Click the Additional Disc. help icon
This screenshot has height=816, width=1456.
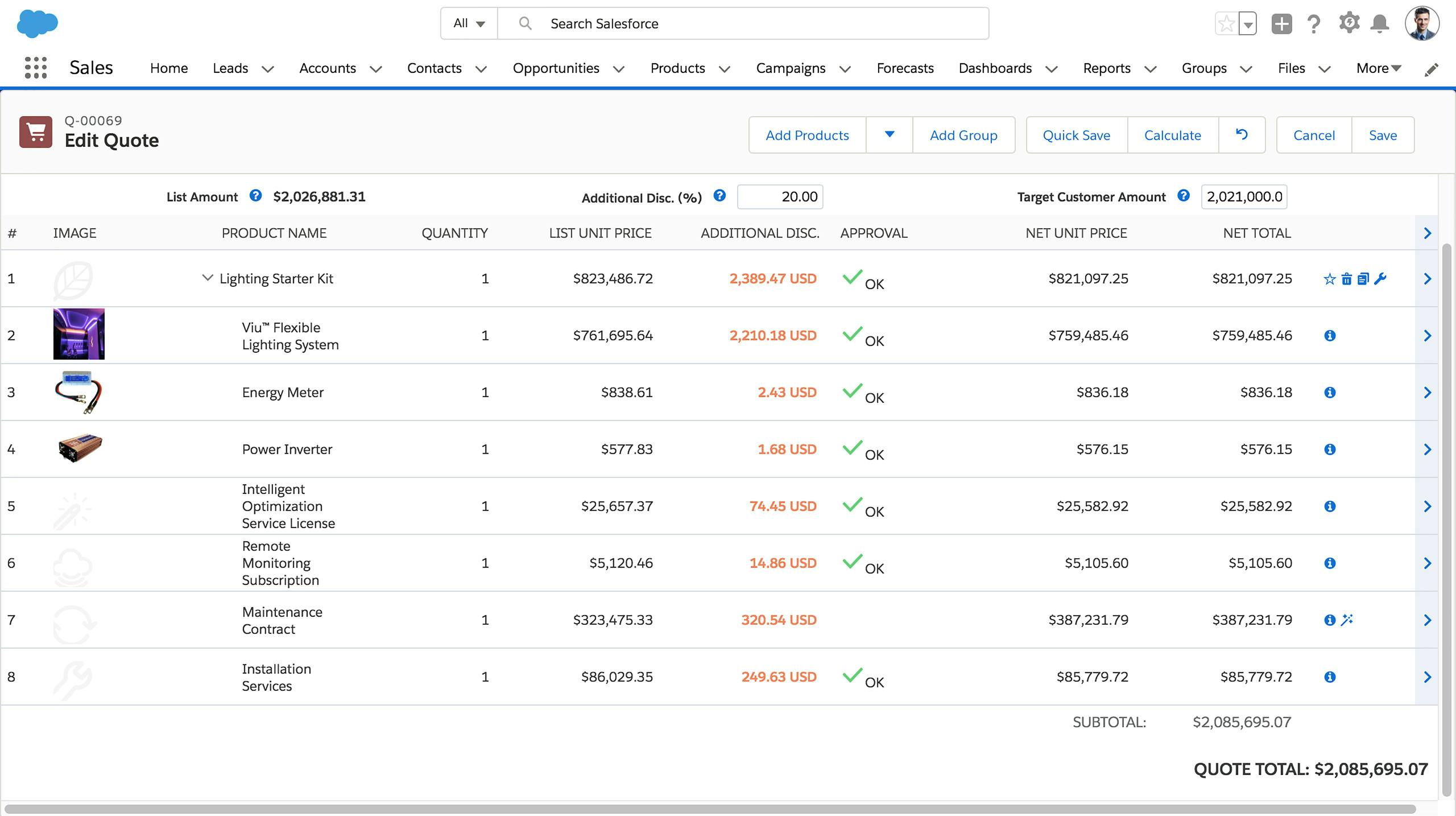[719, 196]
